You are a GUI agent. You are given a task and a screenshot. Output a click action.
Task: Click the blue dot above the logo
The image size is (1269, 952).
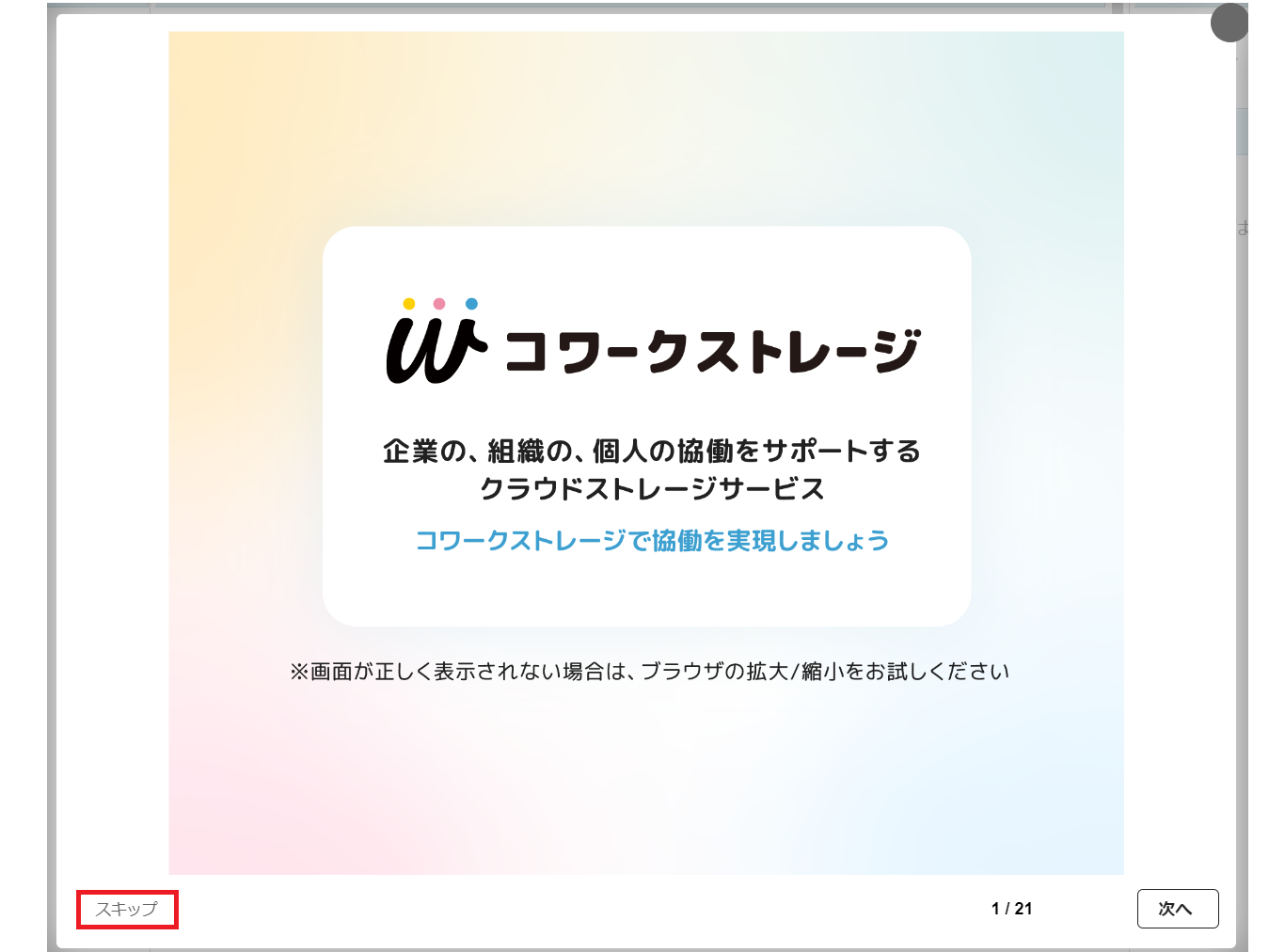pyautogui.click(x=471, y=304)
